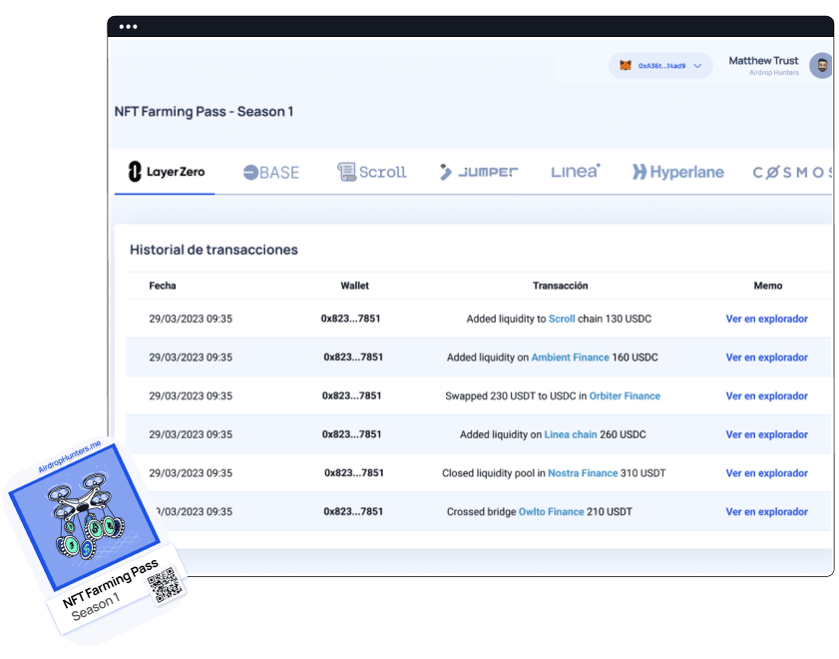Open the Jumper tab

click(478, 172)
